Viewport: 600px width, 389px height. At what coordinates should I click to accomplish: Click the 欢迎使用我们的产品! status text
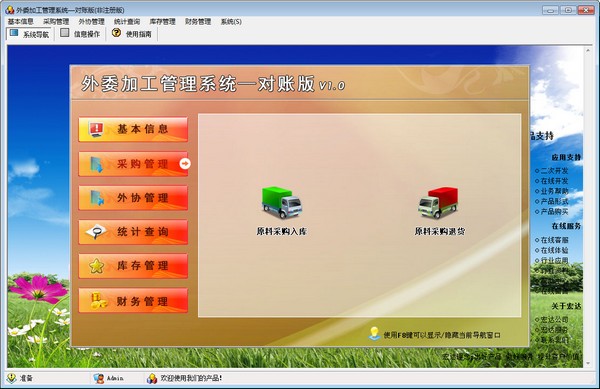[191, 378]
